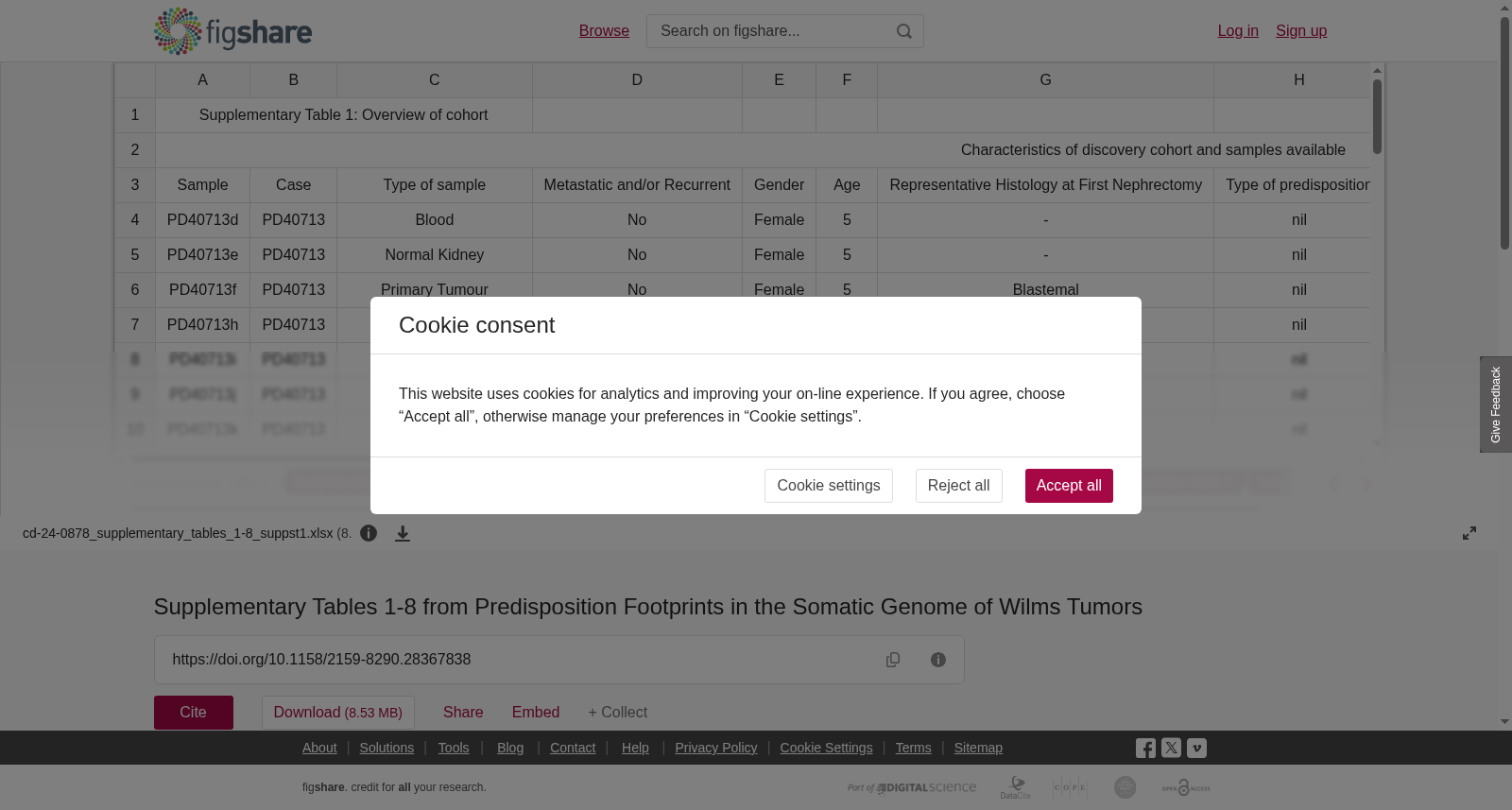Click PD40713h sample cell

pos(202,325)
